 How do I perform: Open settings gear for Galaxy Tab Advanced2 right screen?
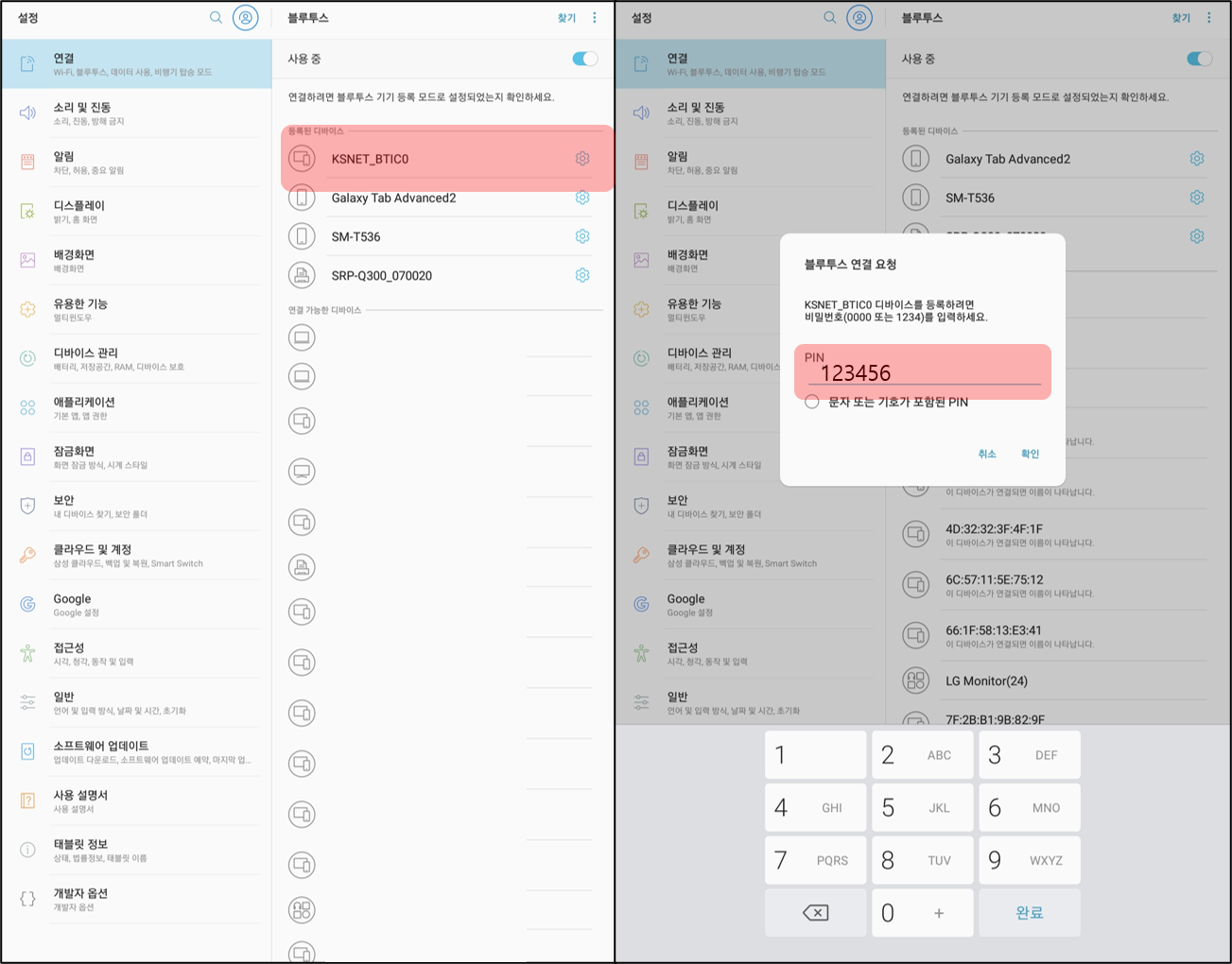click(x=1197, y=159)
